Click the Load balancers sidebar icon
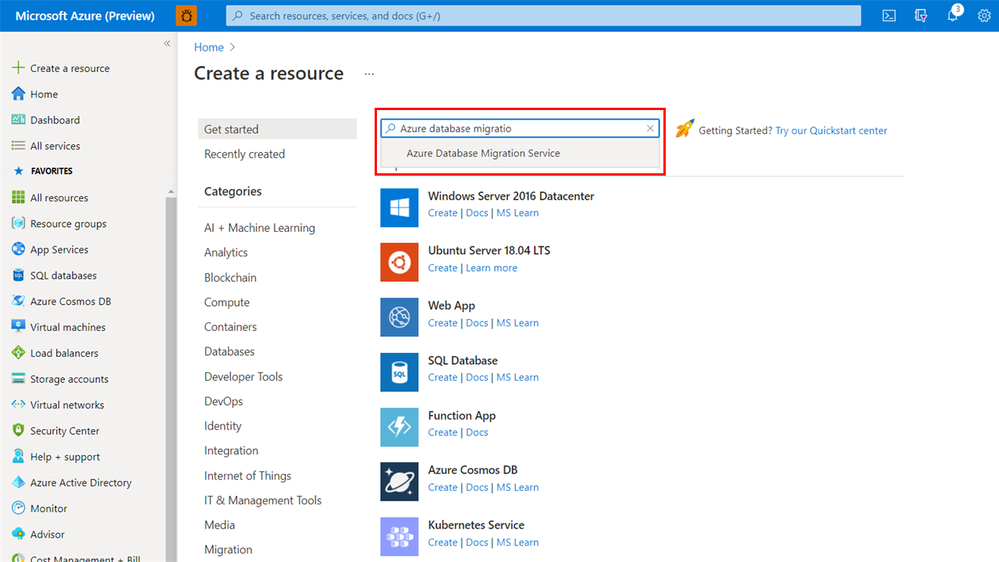 18,353
